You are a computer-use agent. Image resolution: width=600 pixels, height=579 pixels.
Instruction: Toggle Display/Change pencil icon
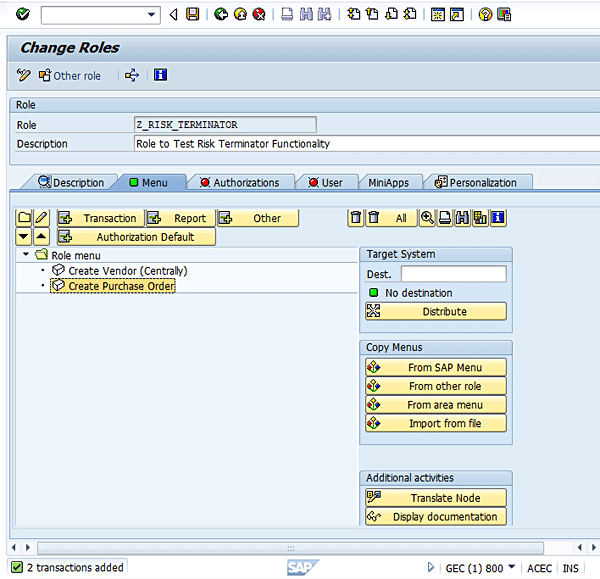click(23, 75)
